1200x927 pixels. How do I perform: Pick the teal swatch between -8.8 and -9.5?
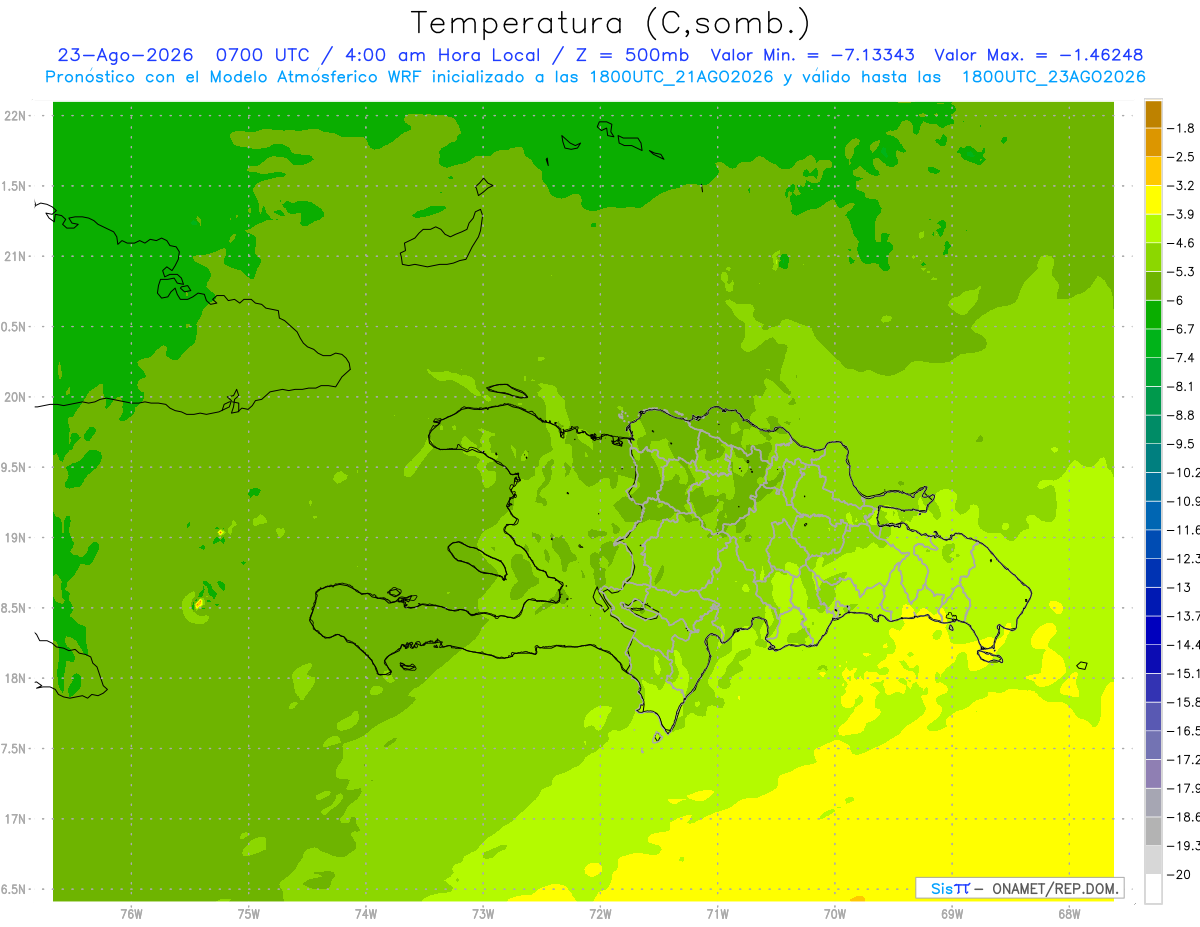[x=1153, y=430]
